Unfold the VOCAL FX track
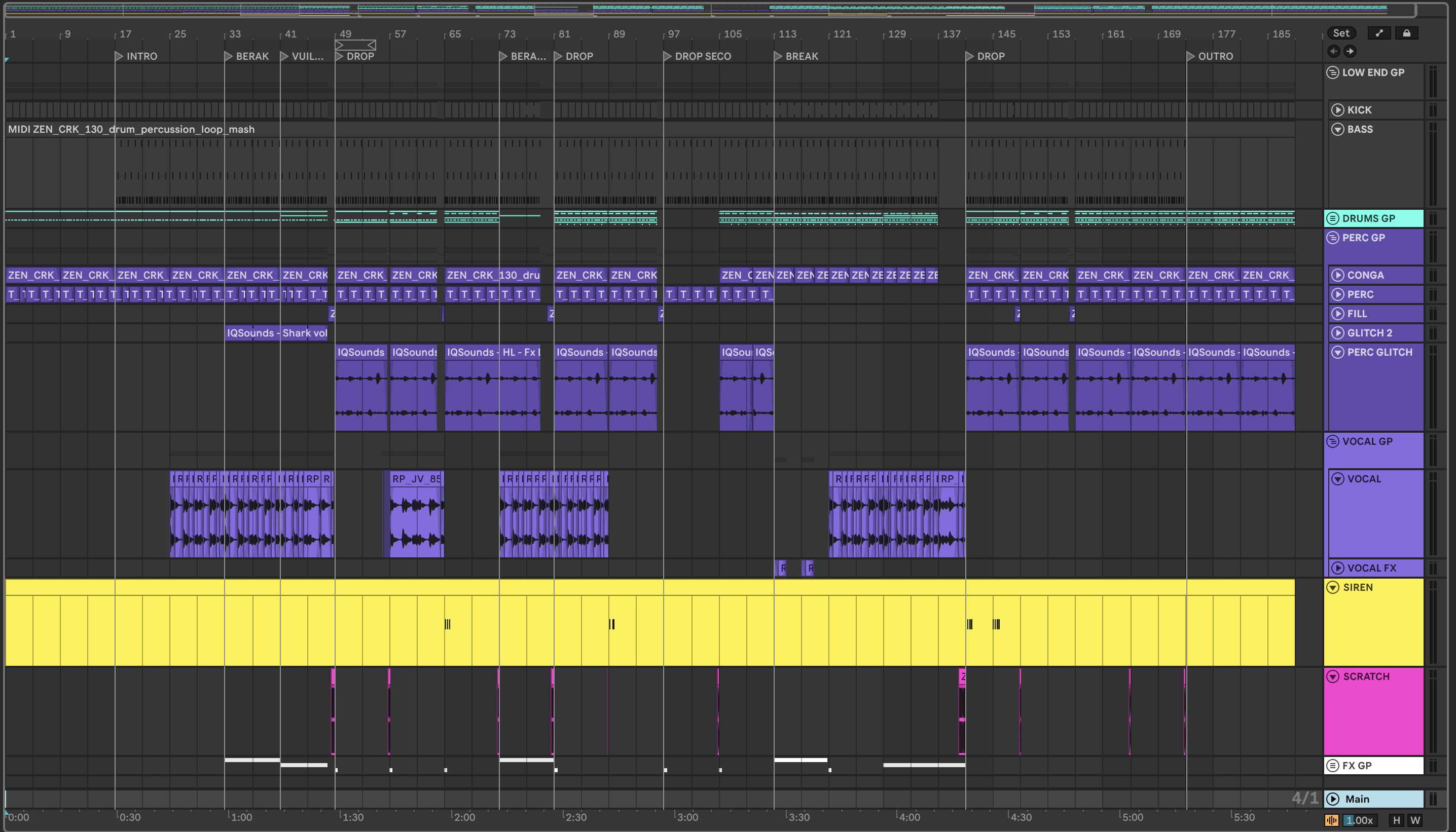1456x832 pixels. 1338,568
